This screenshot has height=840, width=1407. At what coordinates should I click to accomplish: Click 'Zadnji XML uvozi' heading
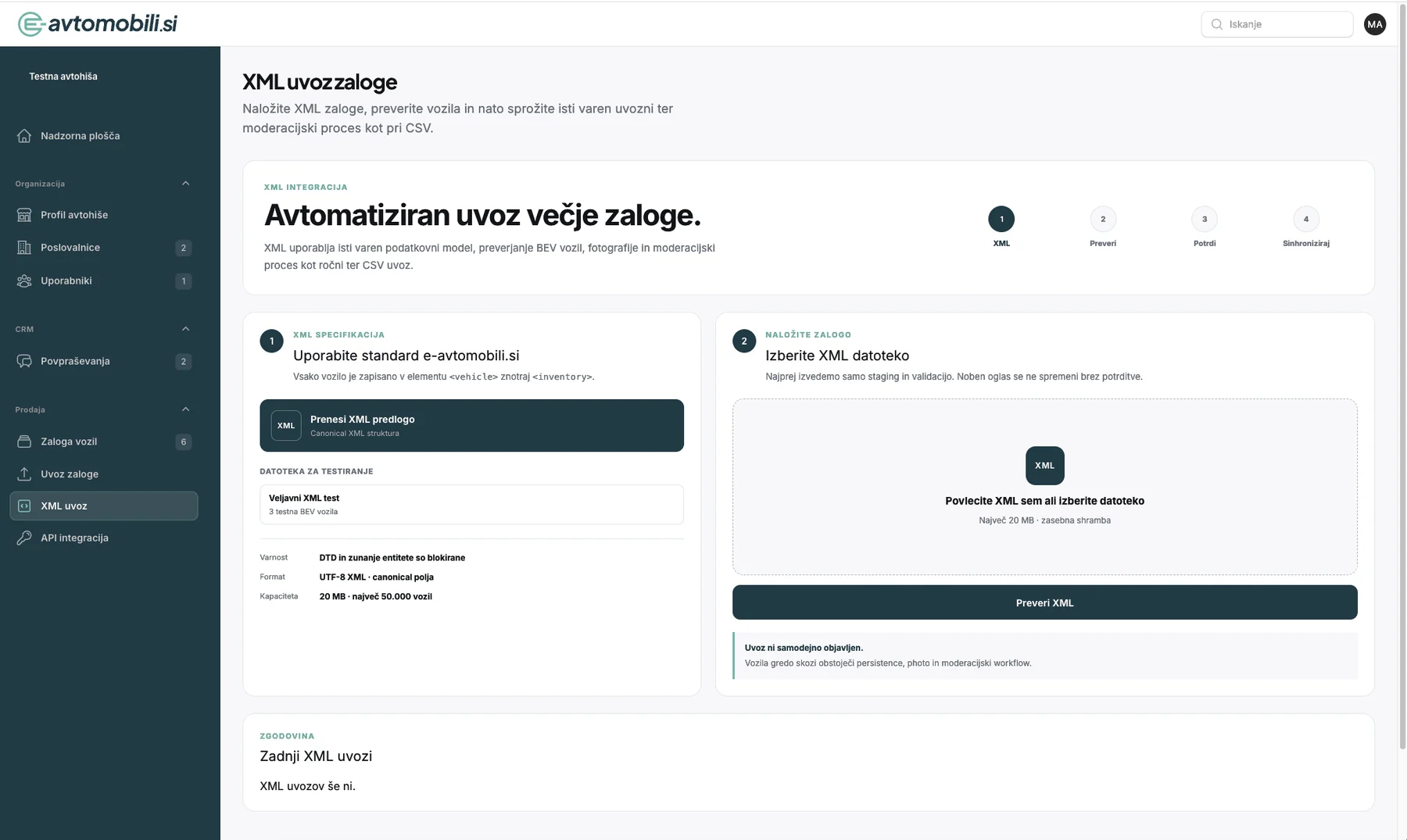(x=316, y=756)
